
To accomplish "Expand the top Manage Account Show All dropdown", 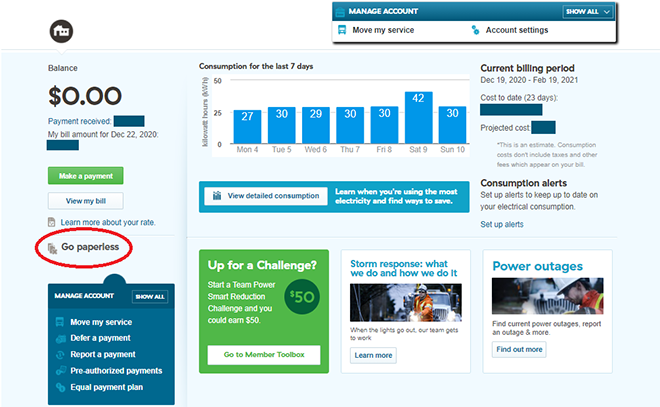I will 587,12.
